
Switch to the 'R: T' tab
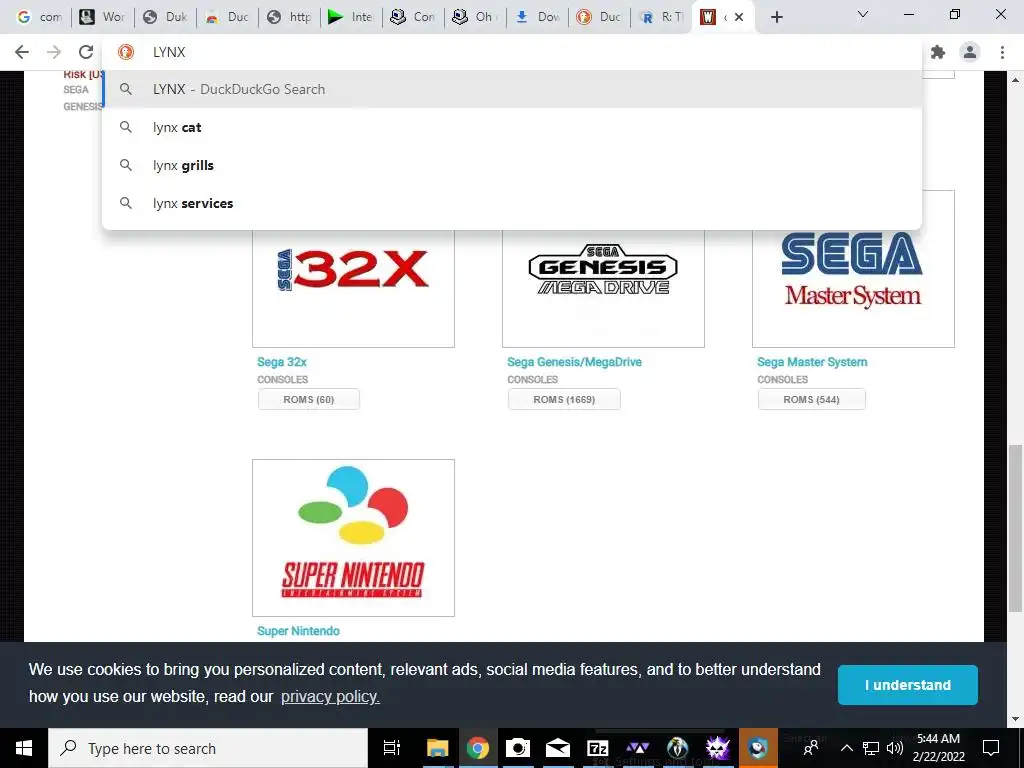click(x=661, y=17)
